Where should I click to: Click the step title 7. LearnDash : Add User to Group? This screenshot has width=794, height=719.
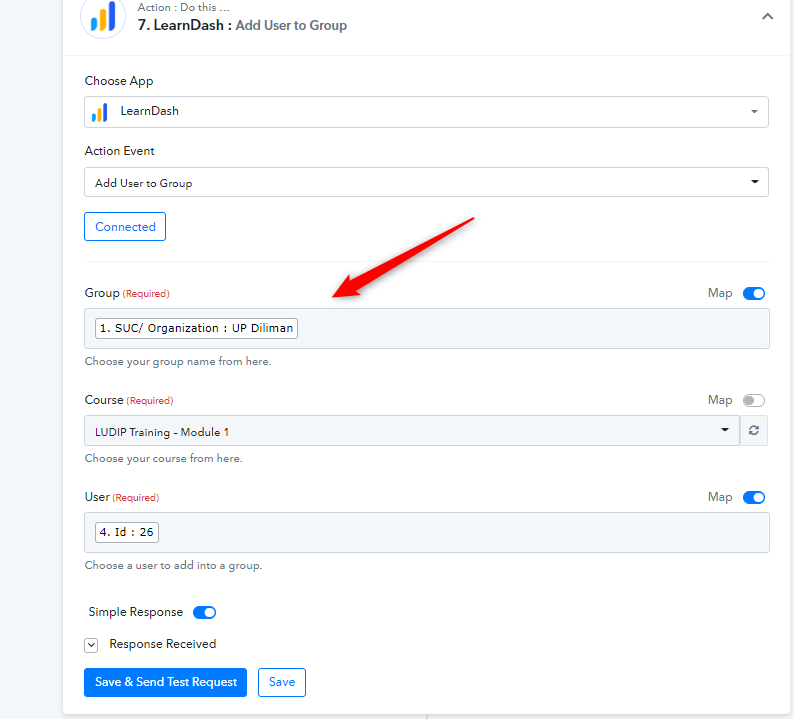coord(242,25)
